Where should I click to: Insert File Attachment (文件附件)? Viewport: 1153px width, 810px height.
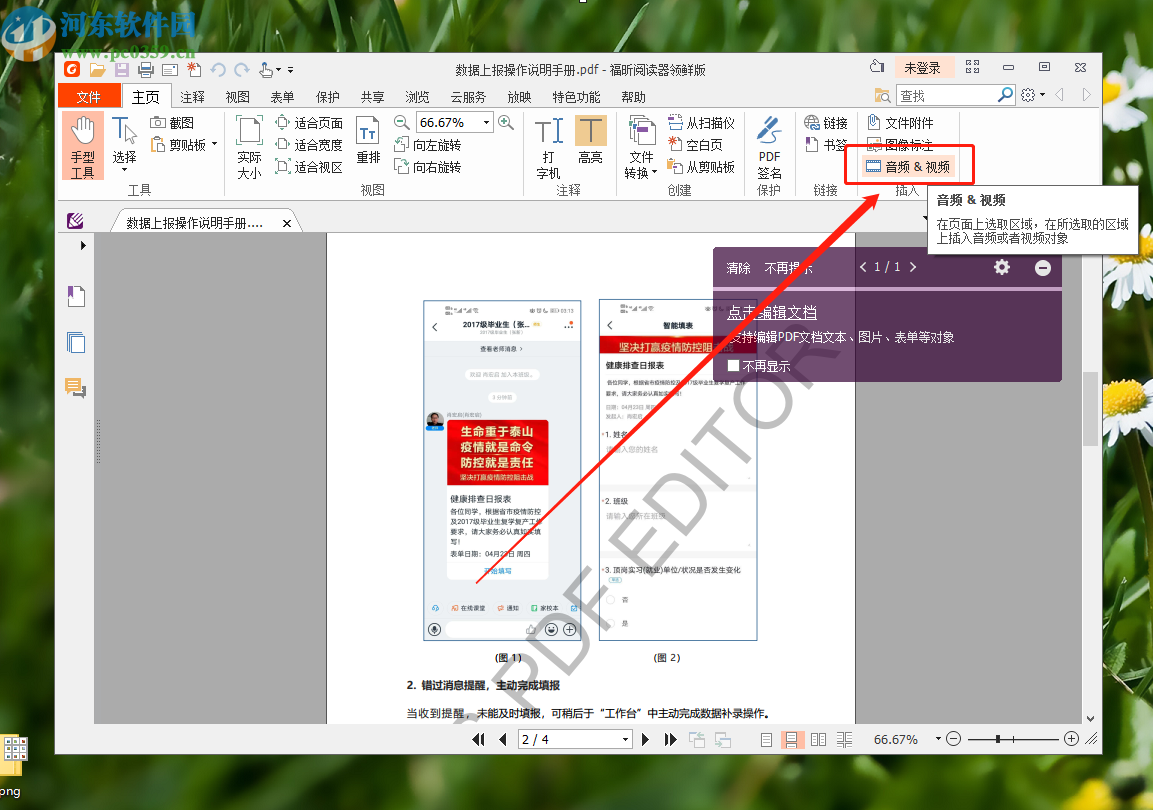coord(901,123)
